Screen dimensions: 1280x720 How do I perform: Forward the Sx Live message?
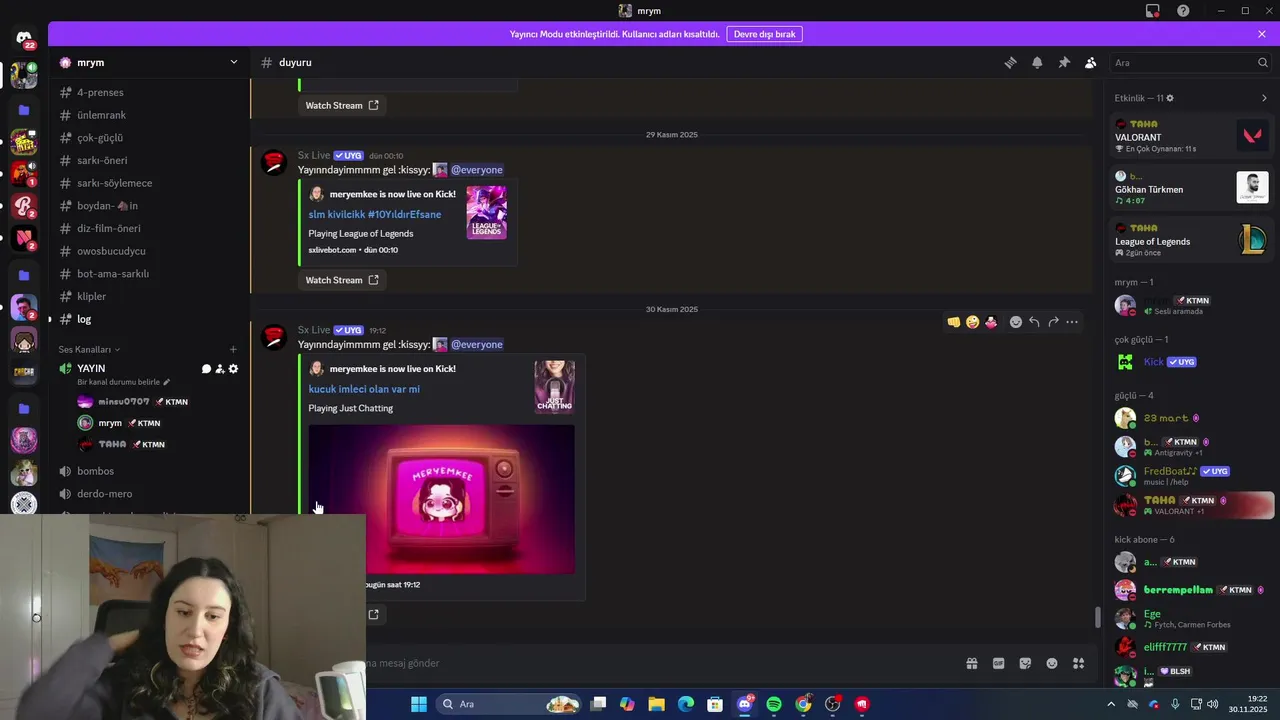pos(1053,322)
